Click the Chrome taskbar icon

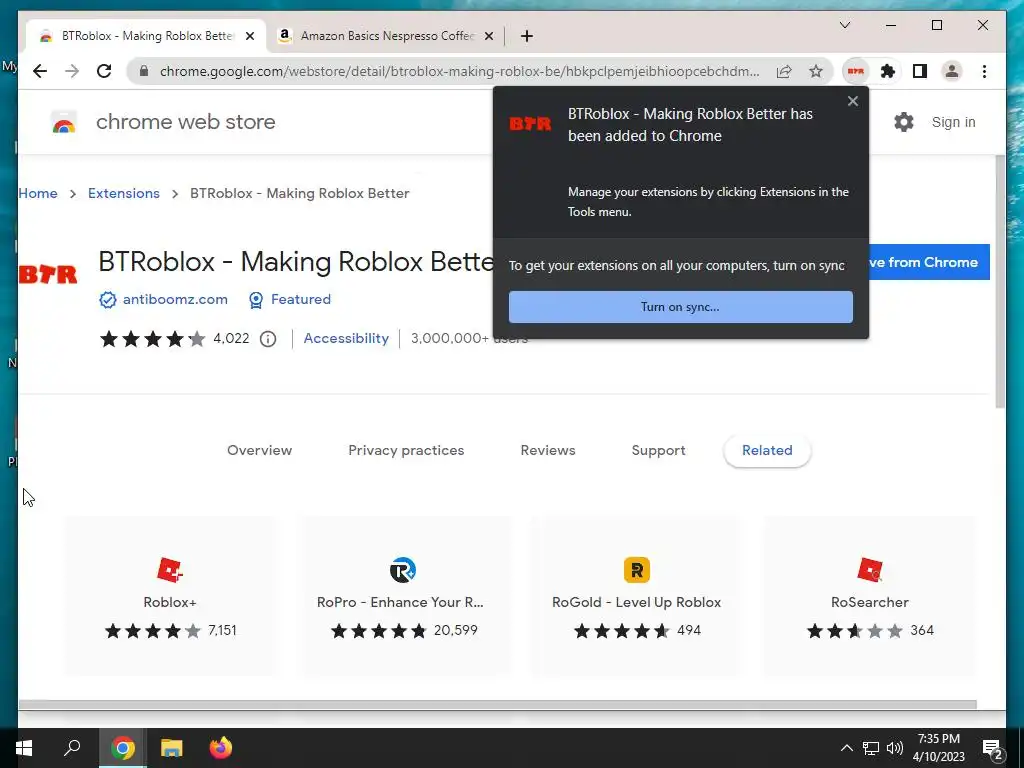pyautogui.click(x=123, y=748)
